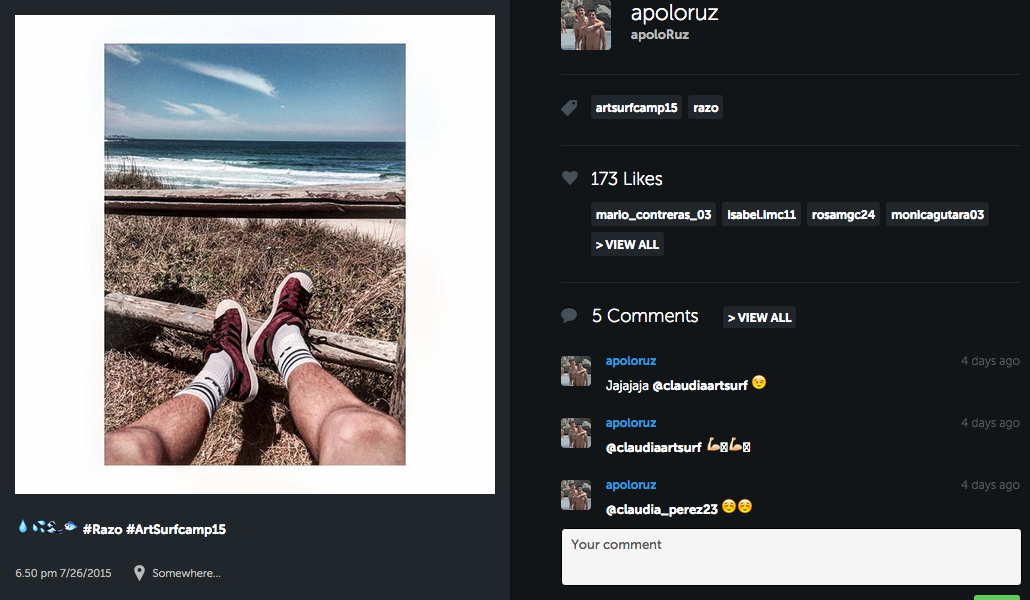Click the avatar next to the first comment
The image size is (1030, 600).
[576, 370]
